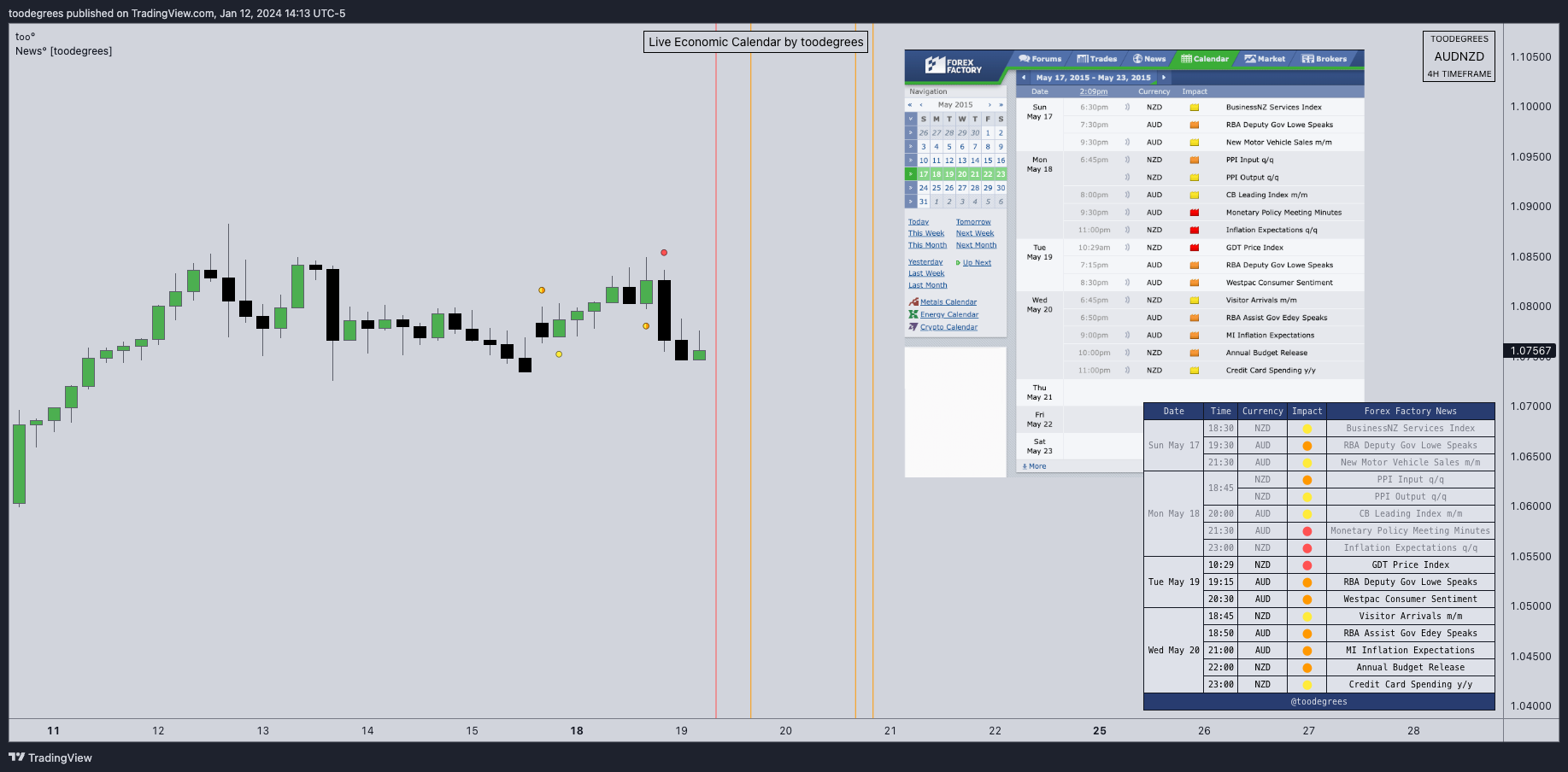Viewport: 1568px width, 772px height.
Task: Collapse the mini calendar with the v arrow
Action: pyautogui.click(x=911, y=120)
